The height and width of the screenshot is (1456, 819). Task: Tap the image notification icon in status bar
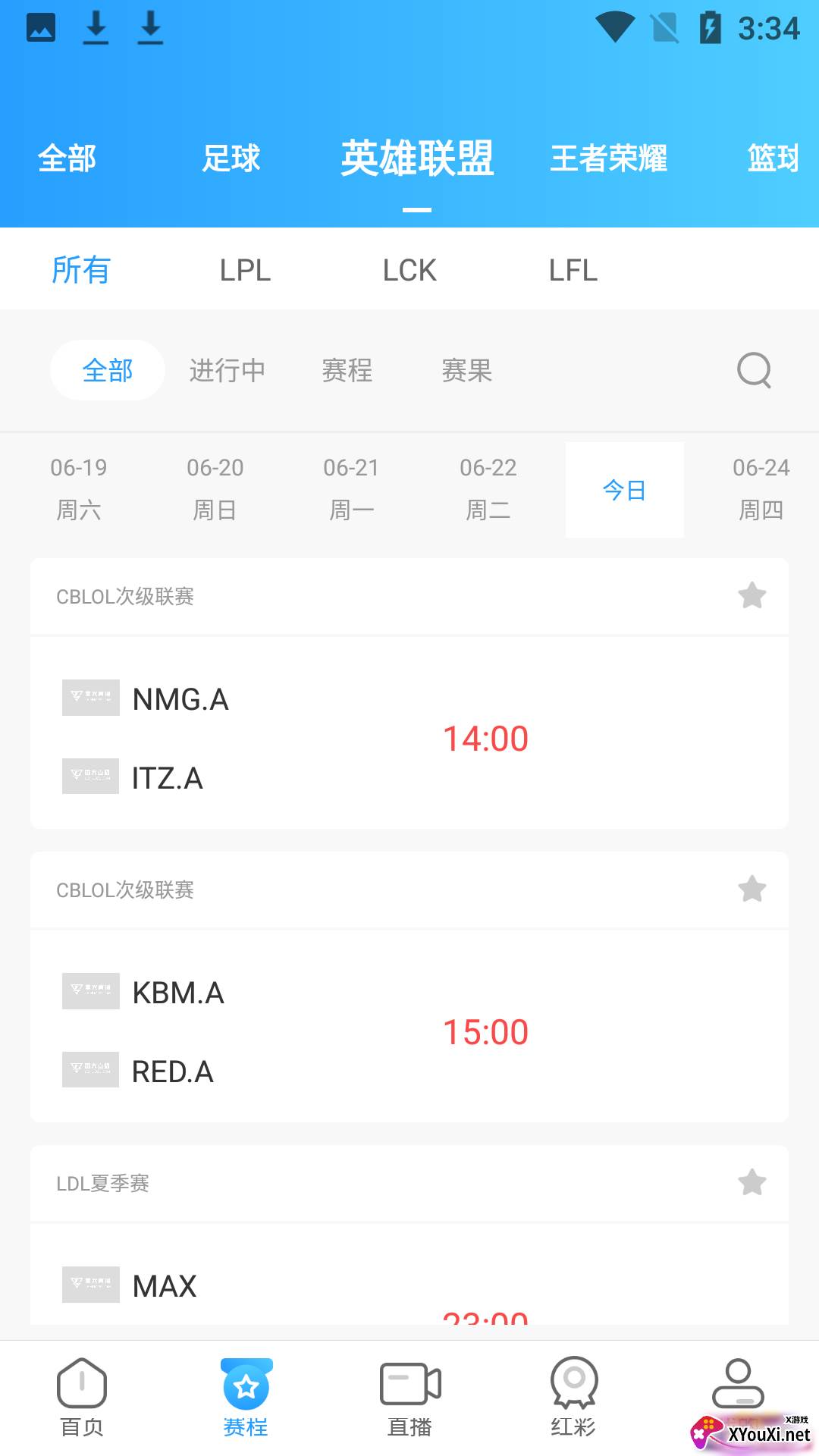(41, 28)
